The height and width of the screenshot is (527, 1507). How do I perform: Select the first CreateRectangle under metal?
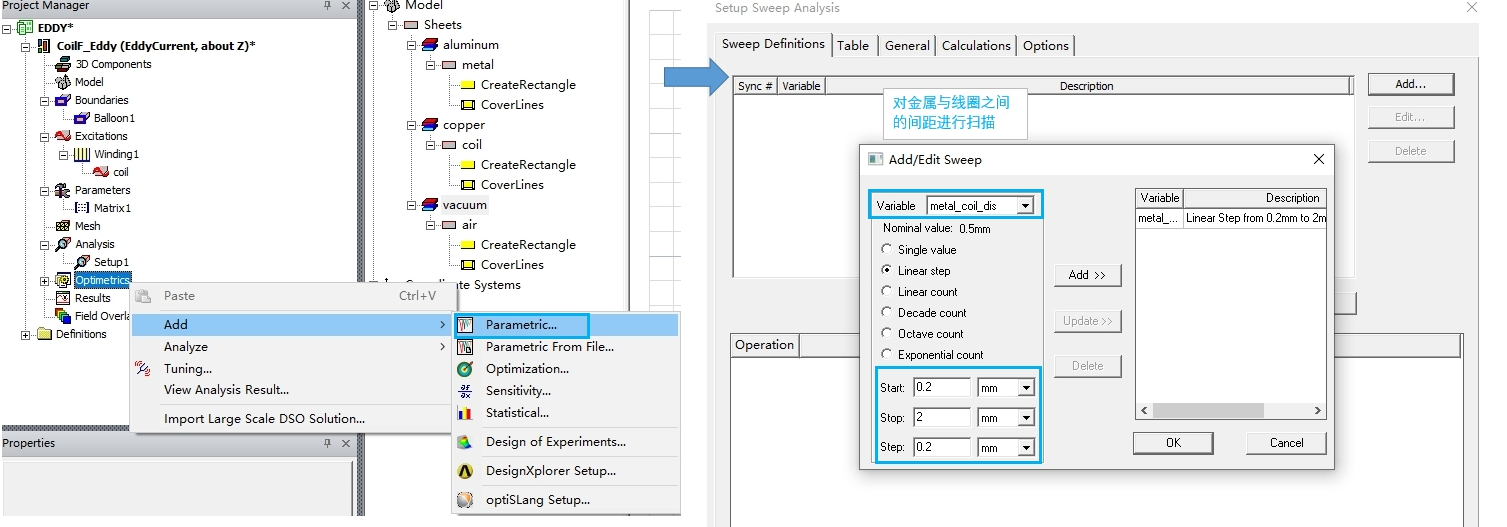point(528,85)
